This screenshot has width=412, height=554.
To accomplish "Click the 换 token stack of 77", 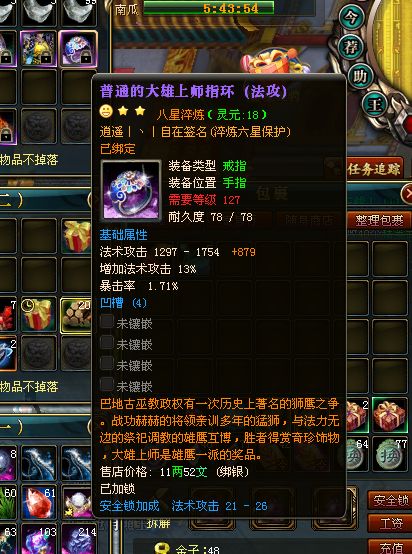I will click(x=390, y=455).
